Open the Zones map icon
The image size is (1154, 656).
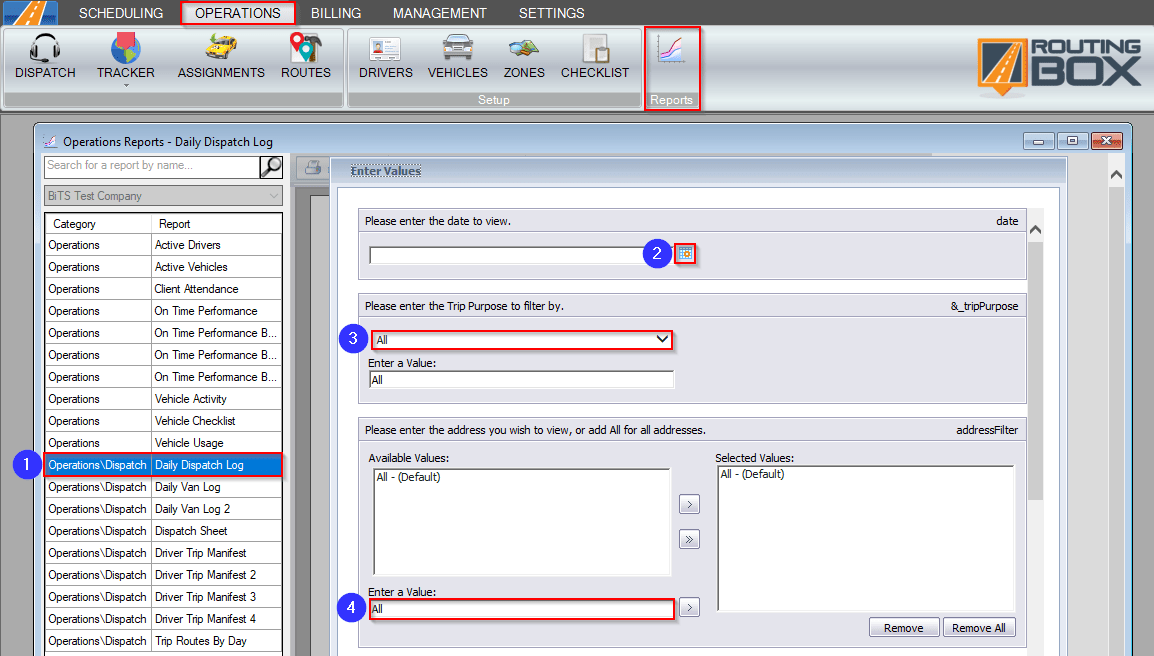[524, 49]
